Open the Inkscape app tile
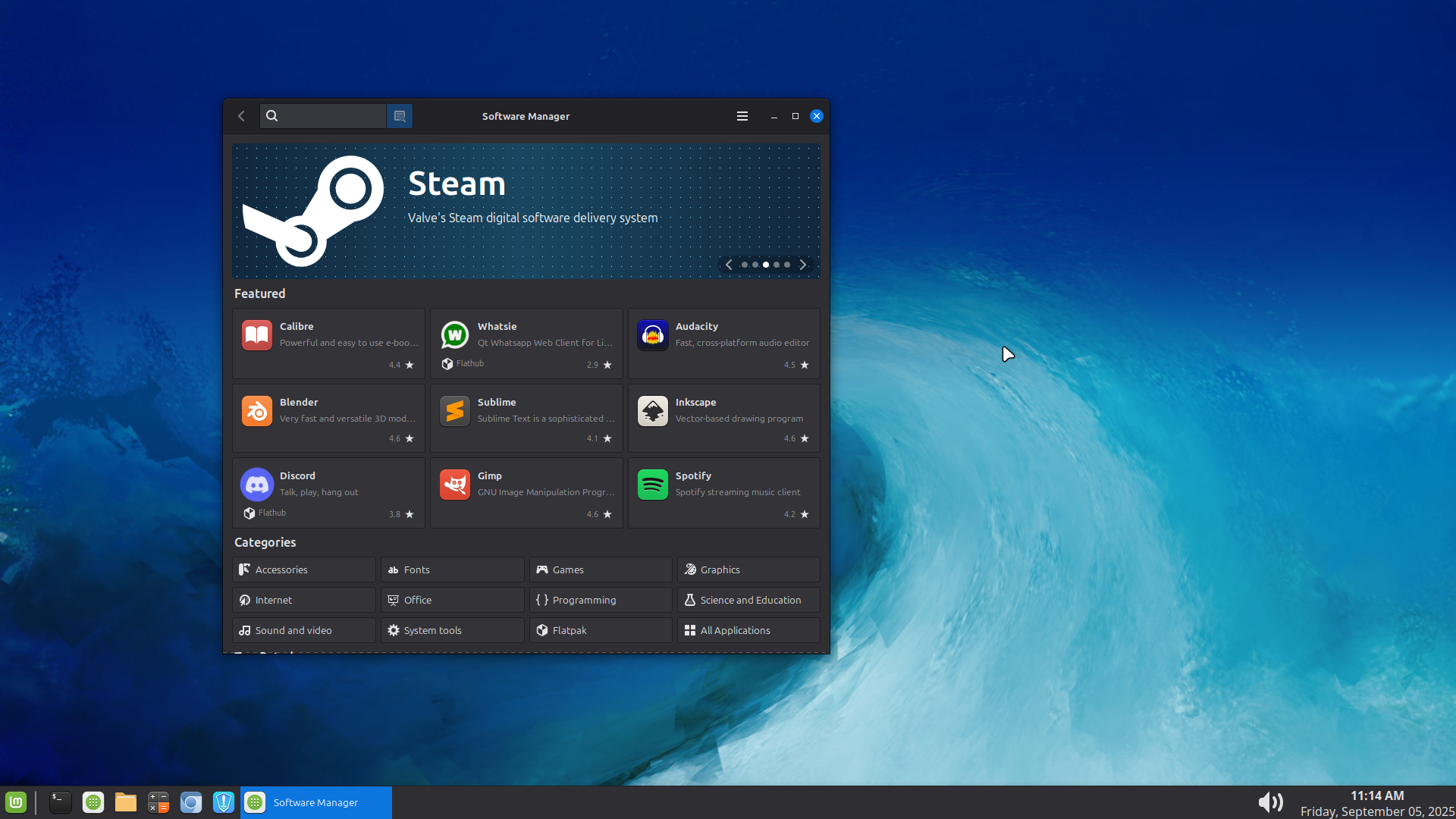Screen dimensions: 1456x819 [723, 418]
